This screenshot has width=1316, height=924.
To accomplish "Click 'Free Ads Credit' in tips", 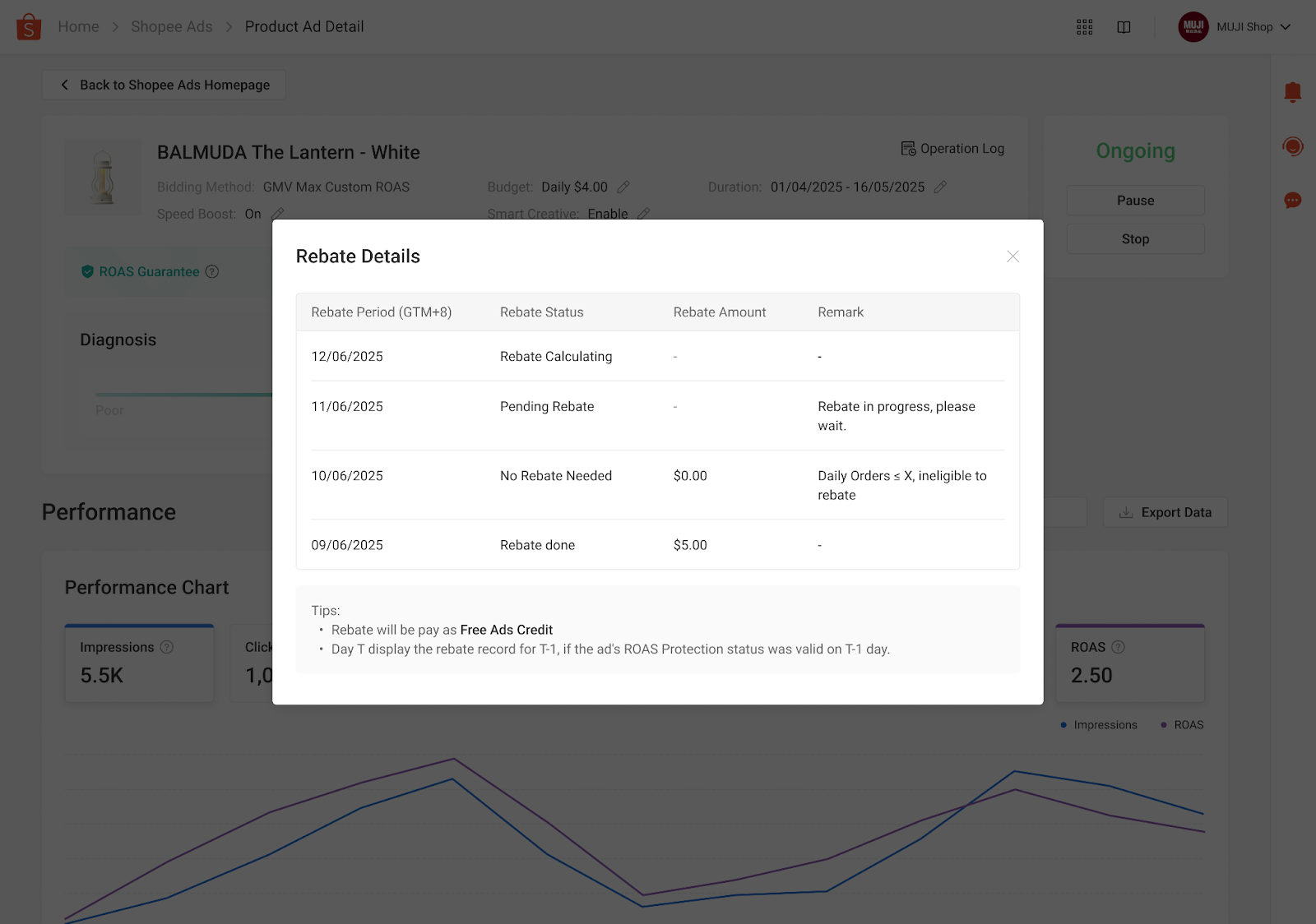I will click(x=507, y=630).
